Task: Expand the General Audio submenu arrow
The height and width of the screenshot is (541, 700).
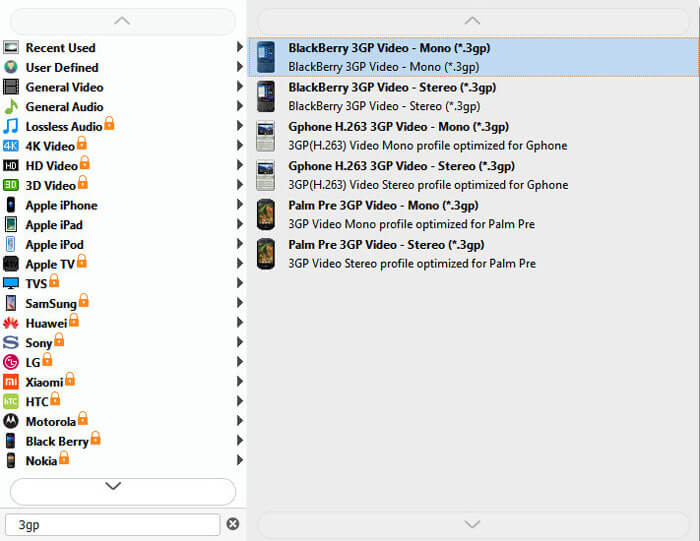Action: [240, 106]
